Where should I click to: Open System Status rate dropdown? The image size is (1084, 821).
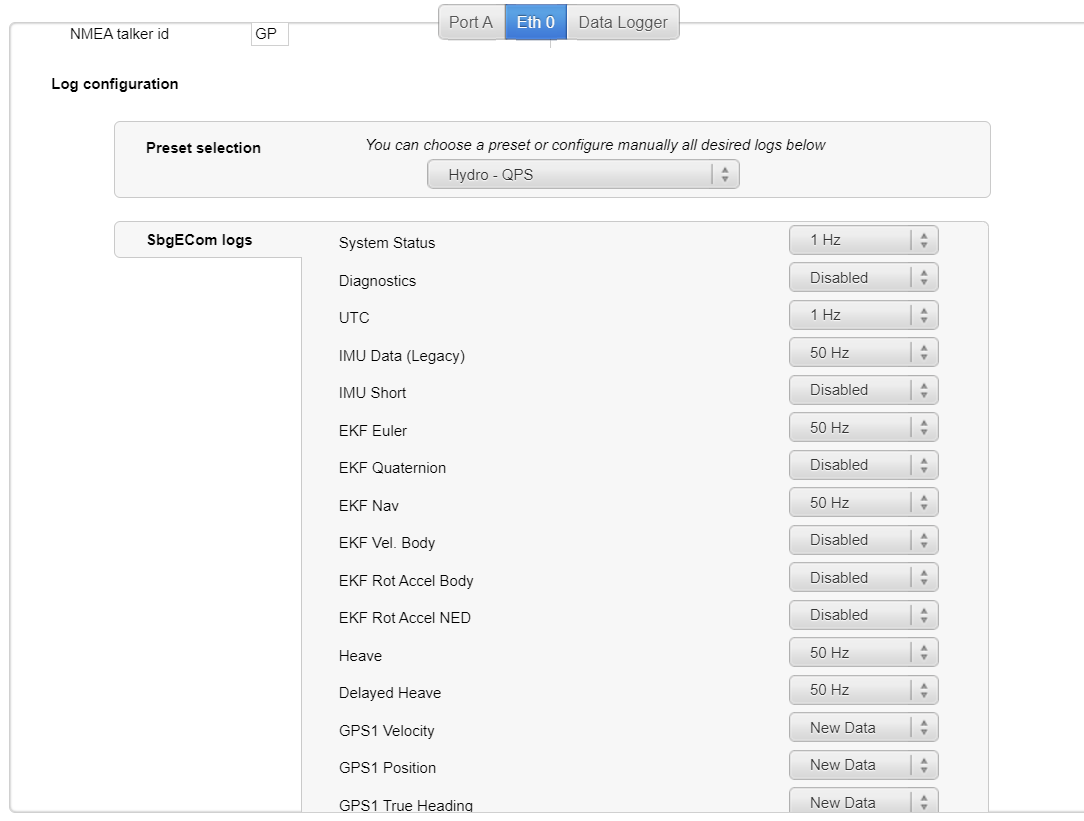coord(863,240)
